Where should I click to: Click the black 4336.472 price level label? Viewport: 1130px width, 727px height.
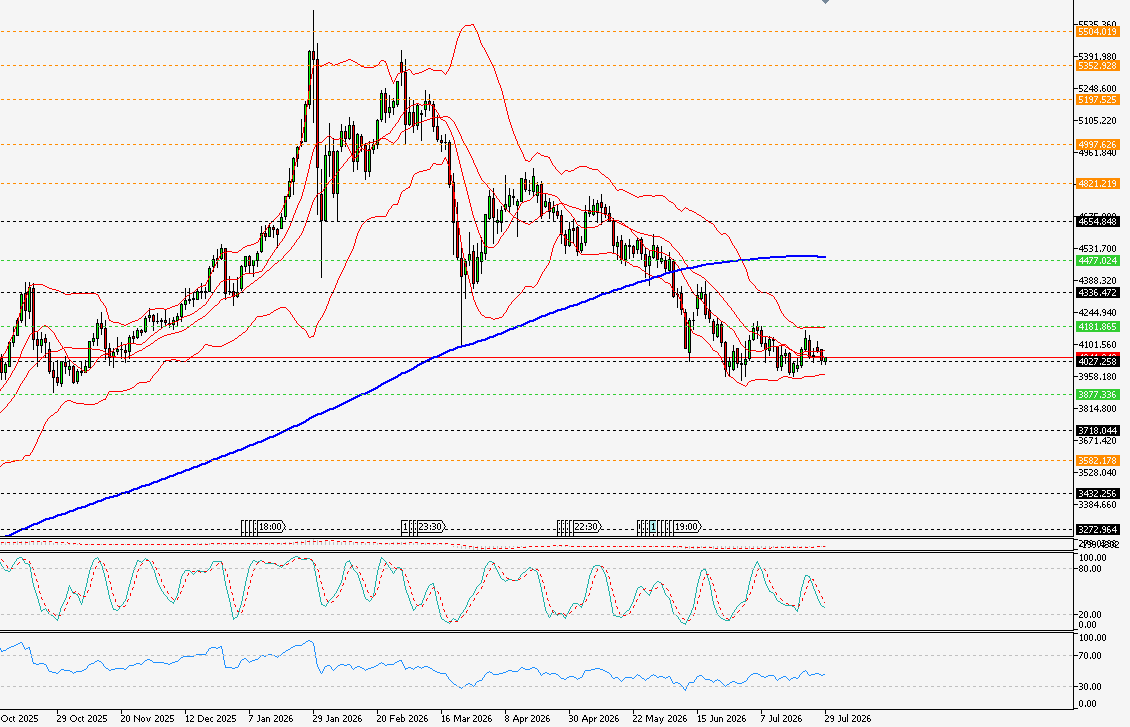point(1097,293)
